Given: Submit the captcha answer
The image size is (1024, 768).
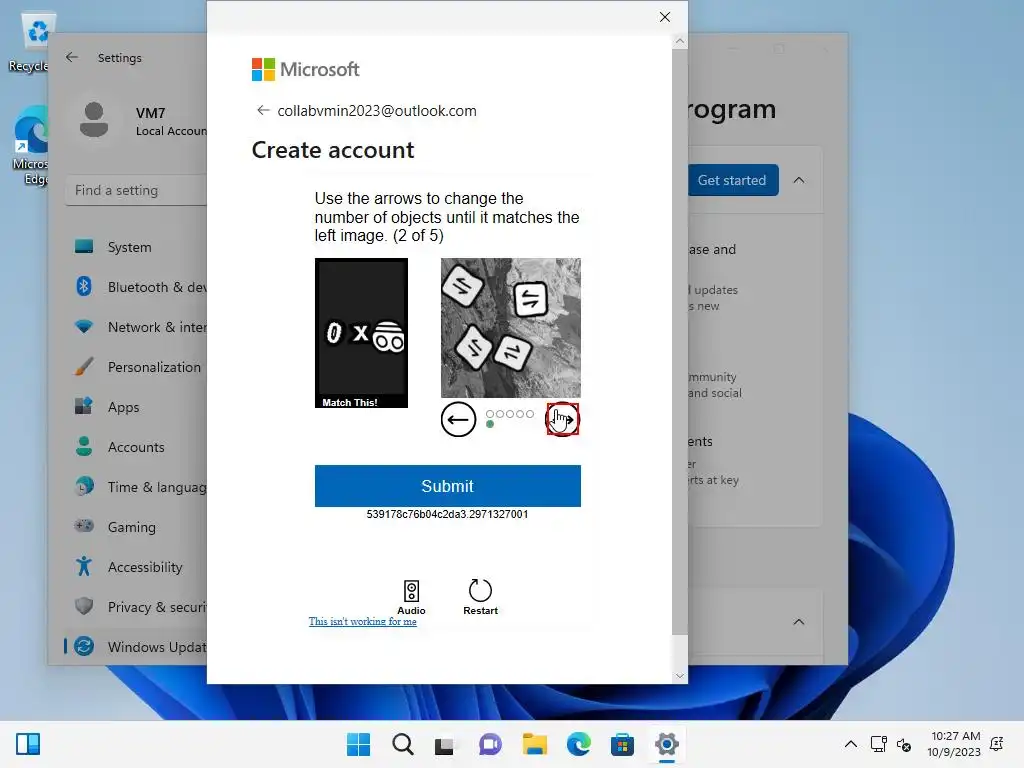Looking at the screenshot, I should [x=447, y=486].
